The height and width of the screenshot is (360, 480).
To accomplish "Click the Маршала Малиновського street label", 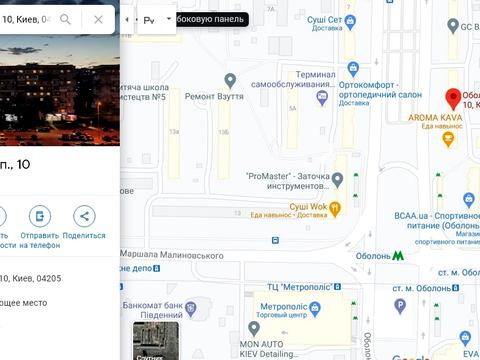I will pyautogui.click(x=172, y=255).
